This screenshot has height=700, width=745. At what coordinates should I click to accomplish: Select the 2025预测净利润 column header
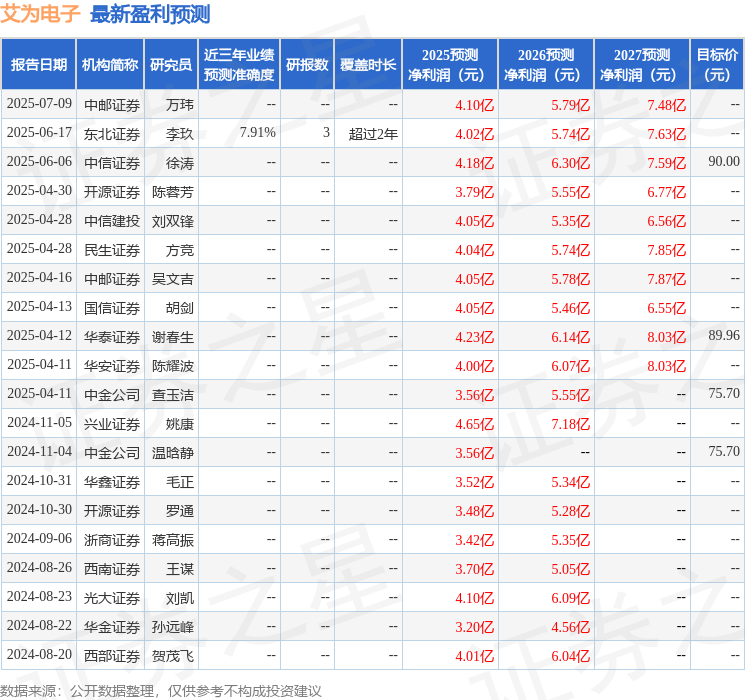[450, 65]
